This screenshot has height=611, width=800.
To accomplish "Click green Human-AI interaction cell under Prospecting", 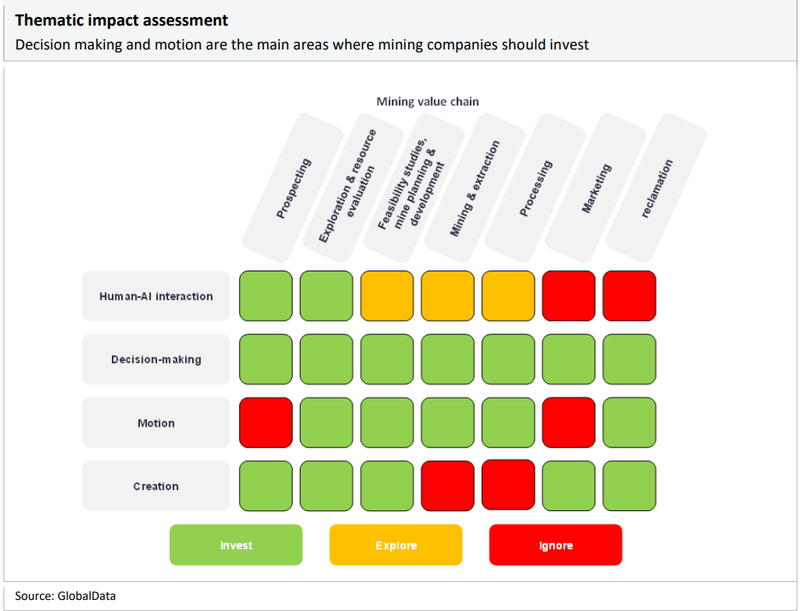I will tap(266, 296).
